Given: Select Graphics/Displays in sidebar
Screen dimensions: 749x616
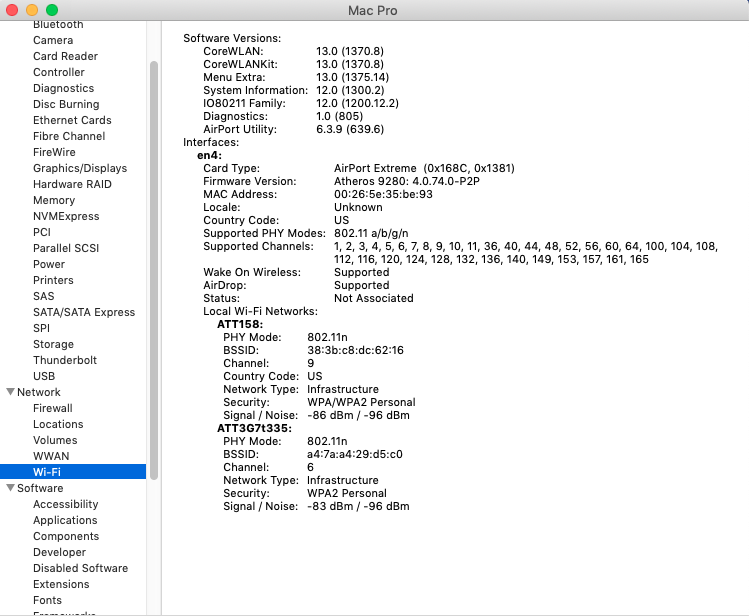Looking at the screenshot, I should 80,168.
